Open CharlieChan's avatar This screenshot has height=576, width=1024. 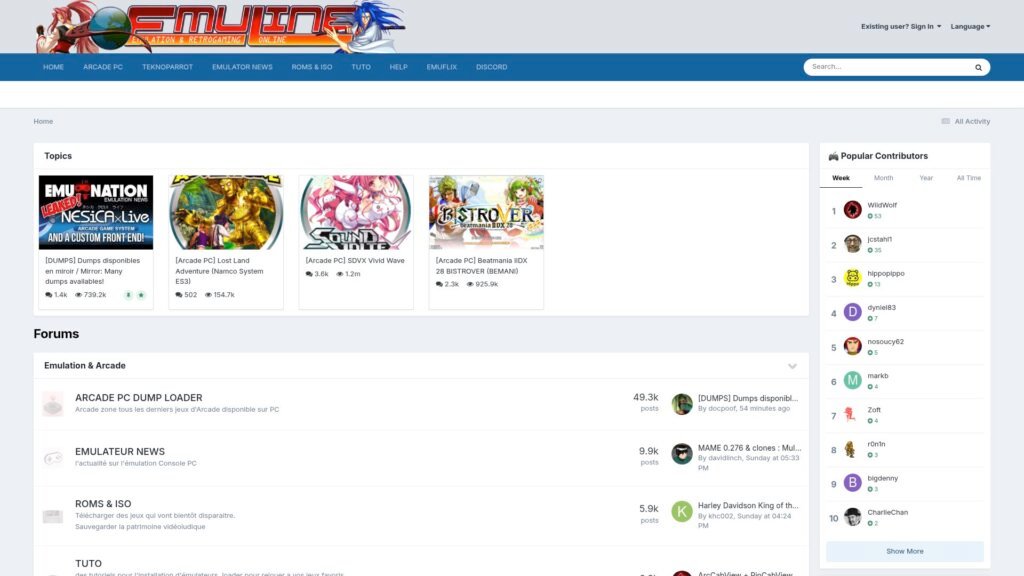pyautogui.click(x=852, y=517)
